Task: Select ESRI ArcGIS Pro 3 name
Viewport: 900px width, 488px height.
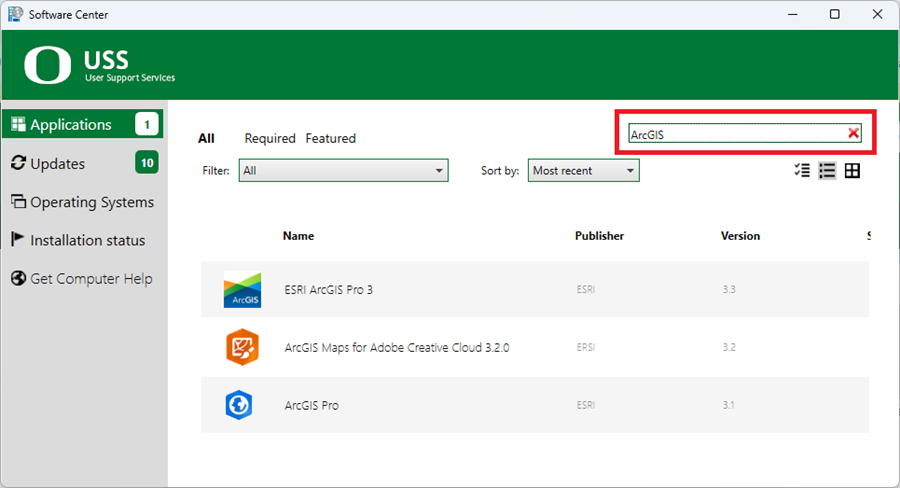Action: tap(328, 290)
